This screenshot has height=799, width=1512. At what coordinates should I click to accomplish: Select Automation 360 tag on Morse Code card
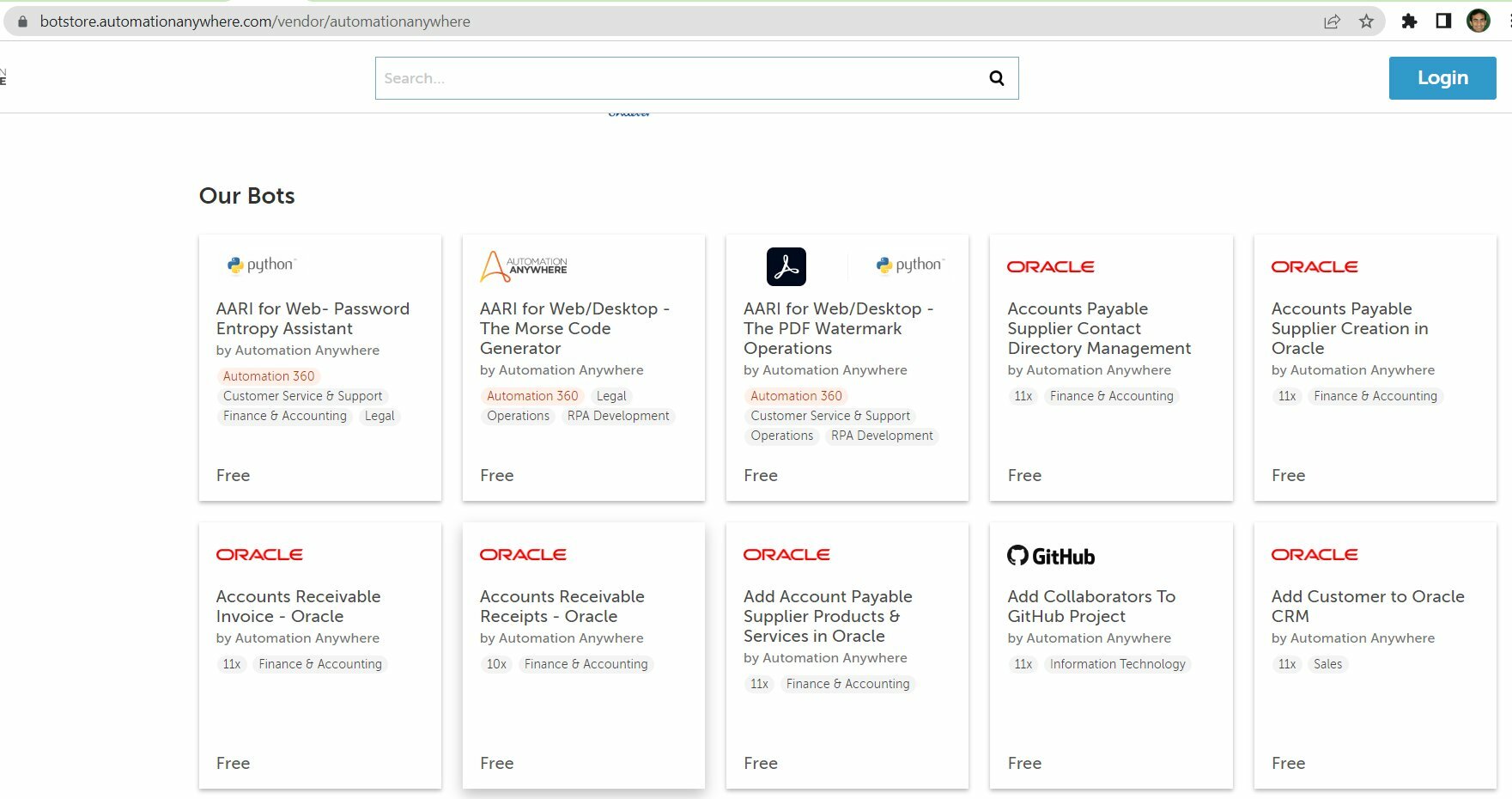(x=532, y=396)
